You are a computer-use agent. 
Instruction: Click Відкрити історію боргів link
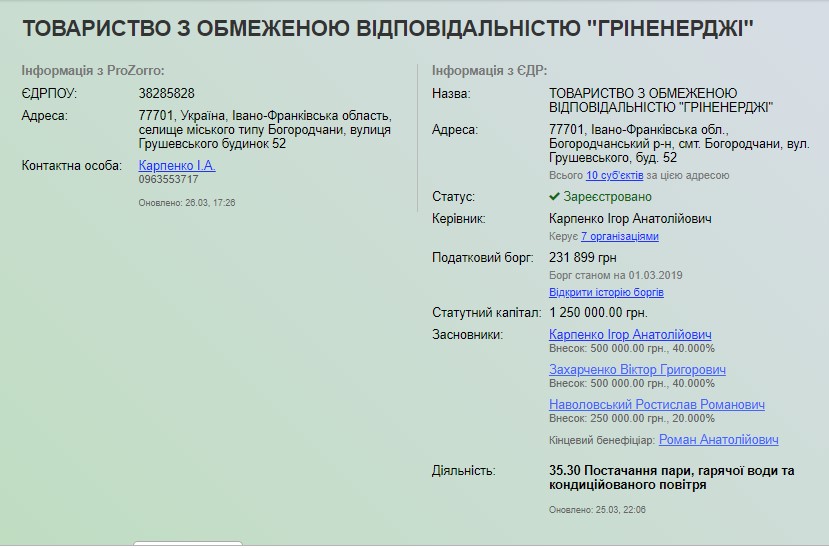(x=606, y=293)
